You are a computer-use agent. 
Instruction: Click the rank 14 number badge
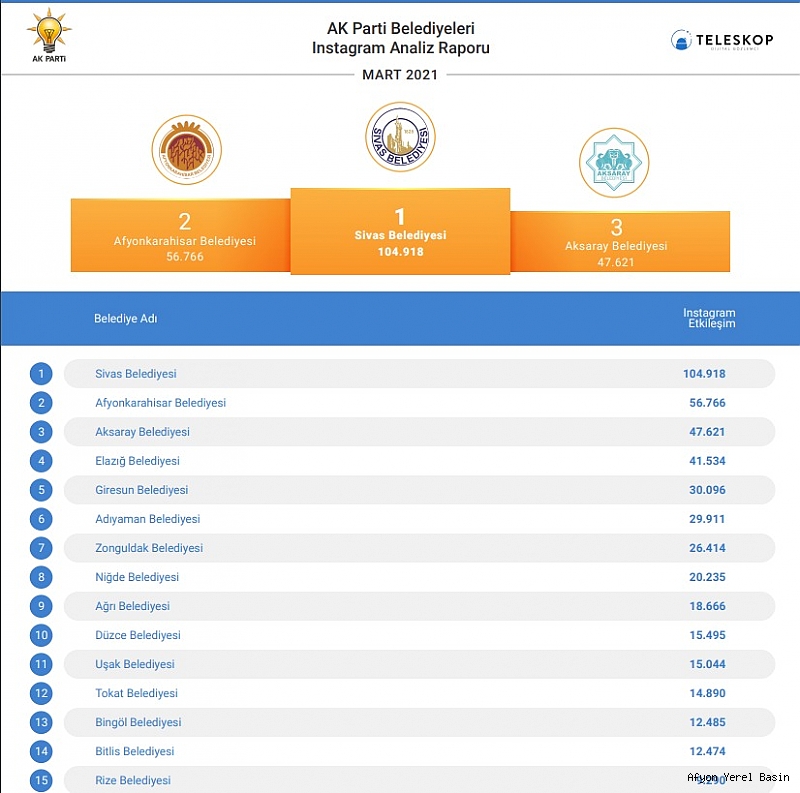41,751
